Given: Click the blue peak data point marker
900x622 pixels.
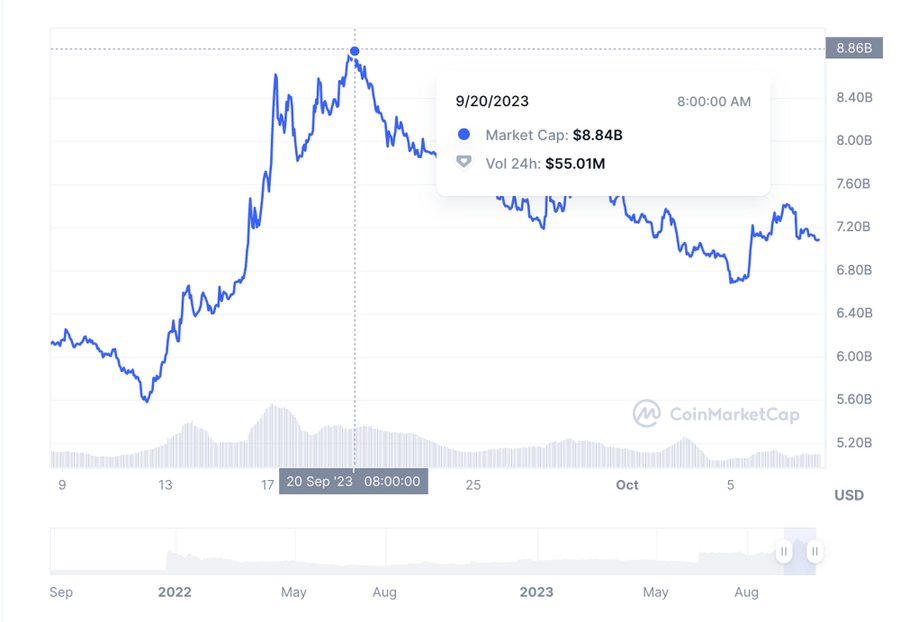Looking at the screenshot, I should (355, 52).
